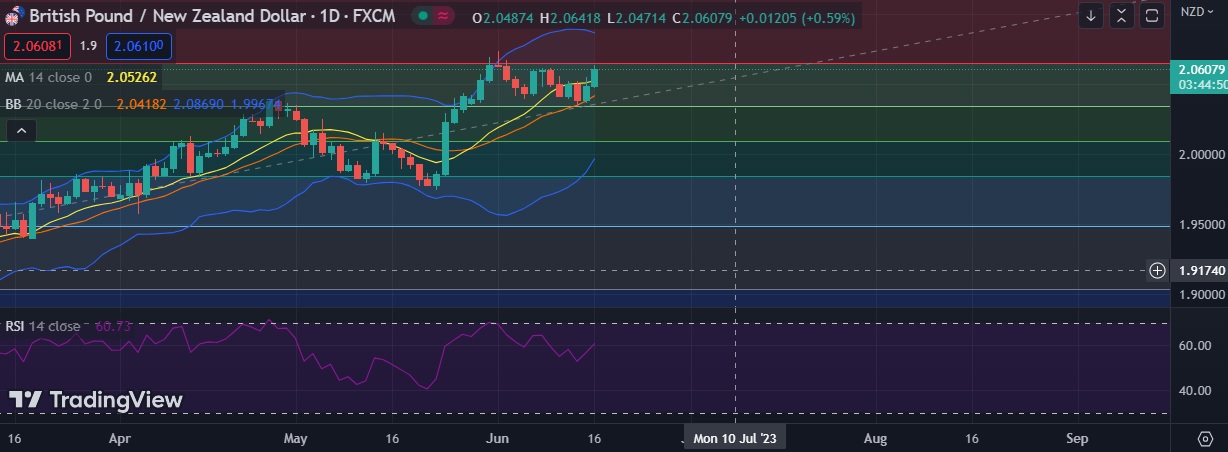
Task: Click the high value H2.06418 in header
Action: [571, 18]
